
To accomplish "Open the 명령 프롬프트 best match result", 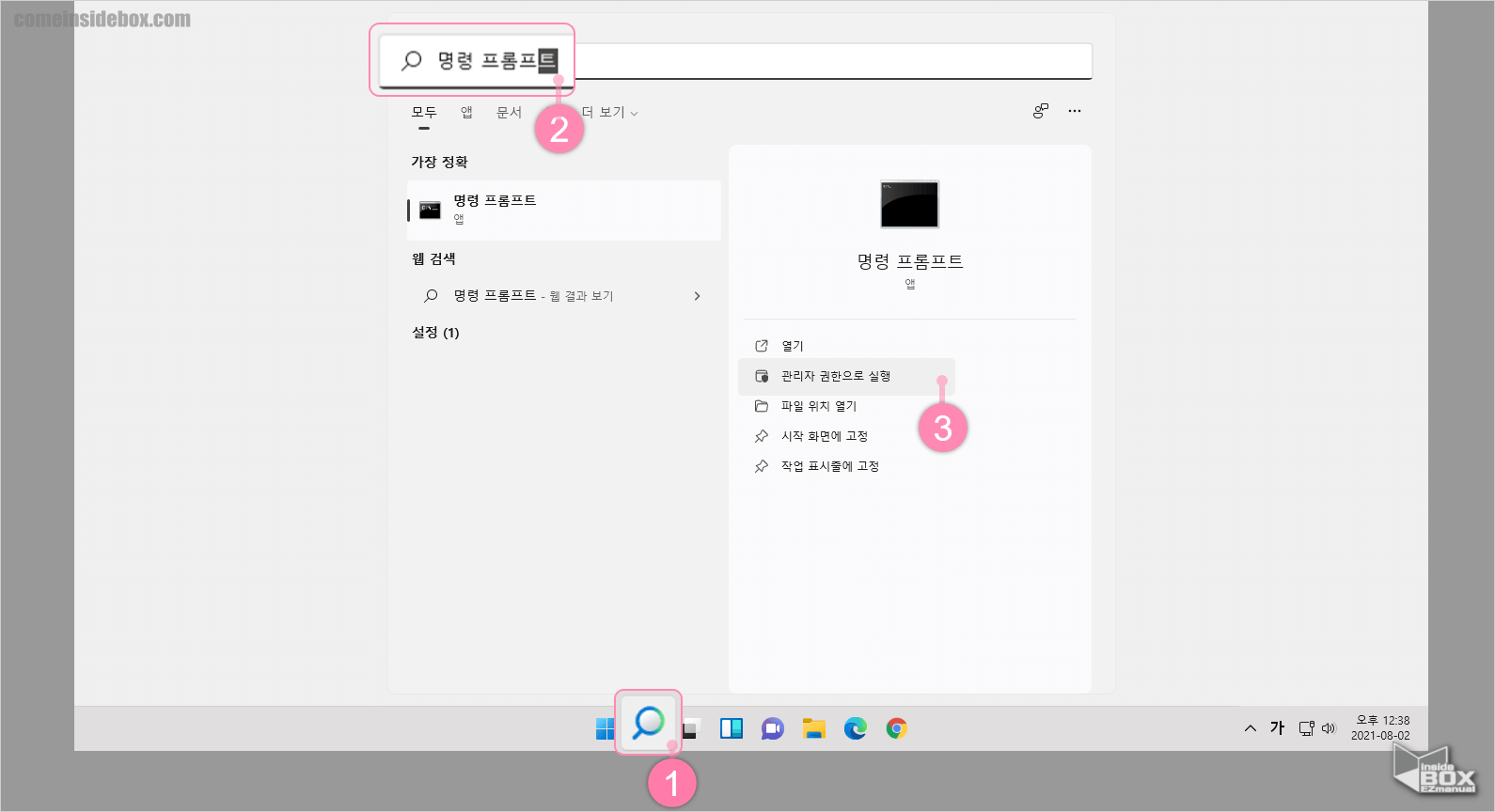I will tap(564, 210).
